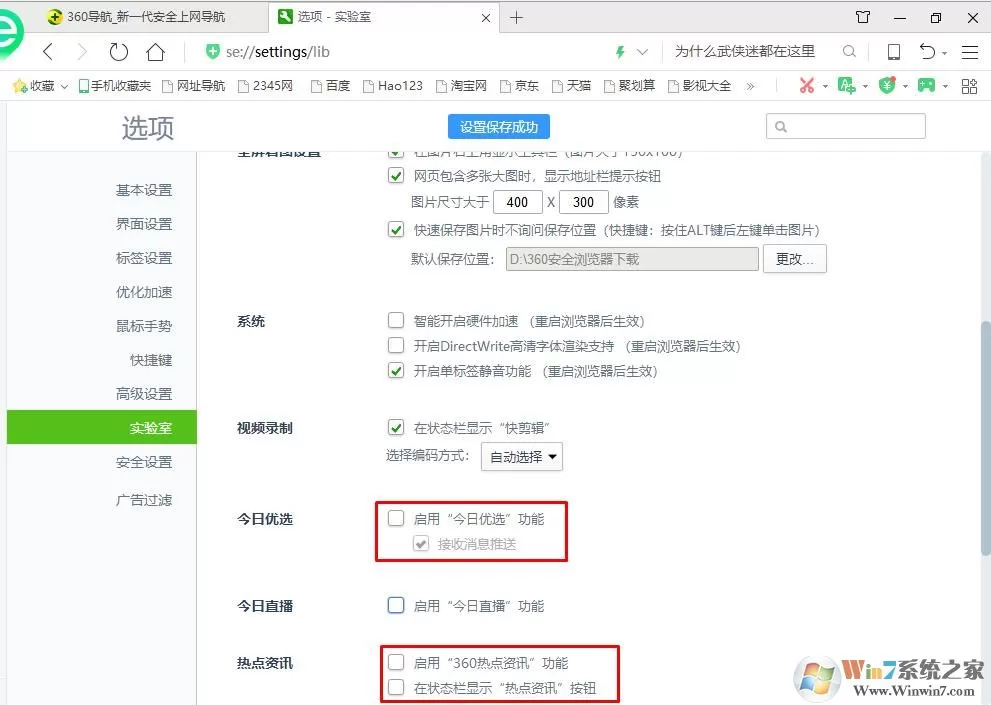This screenshot has height=705, width=991.
Task: Click the back navigation arrow
Action: 49,52
